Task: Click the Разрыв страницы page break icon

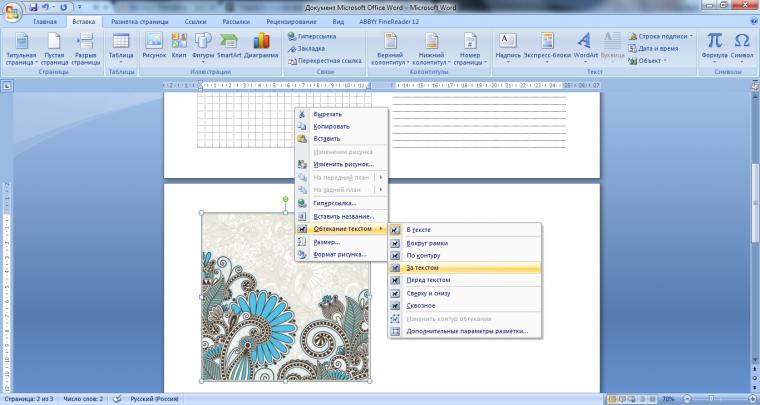Action: (x=86, y=47)
